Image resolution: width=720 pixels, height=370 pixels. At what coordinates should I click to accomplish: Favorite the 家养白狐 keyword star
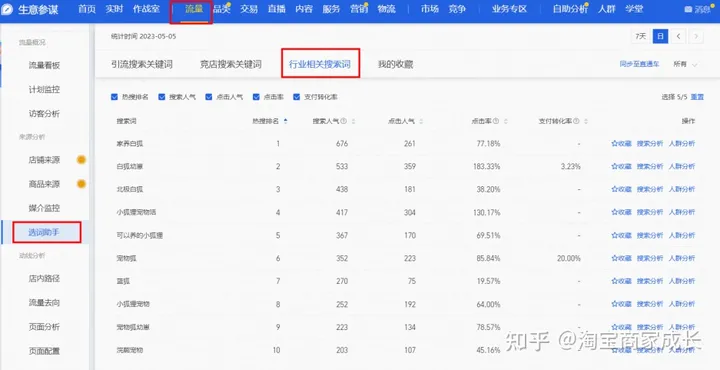pyautogui.click(x=614, y=144)
